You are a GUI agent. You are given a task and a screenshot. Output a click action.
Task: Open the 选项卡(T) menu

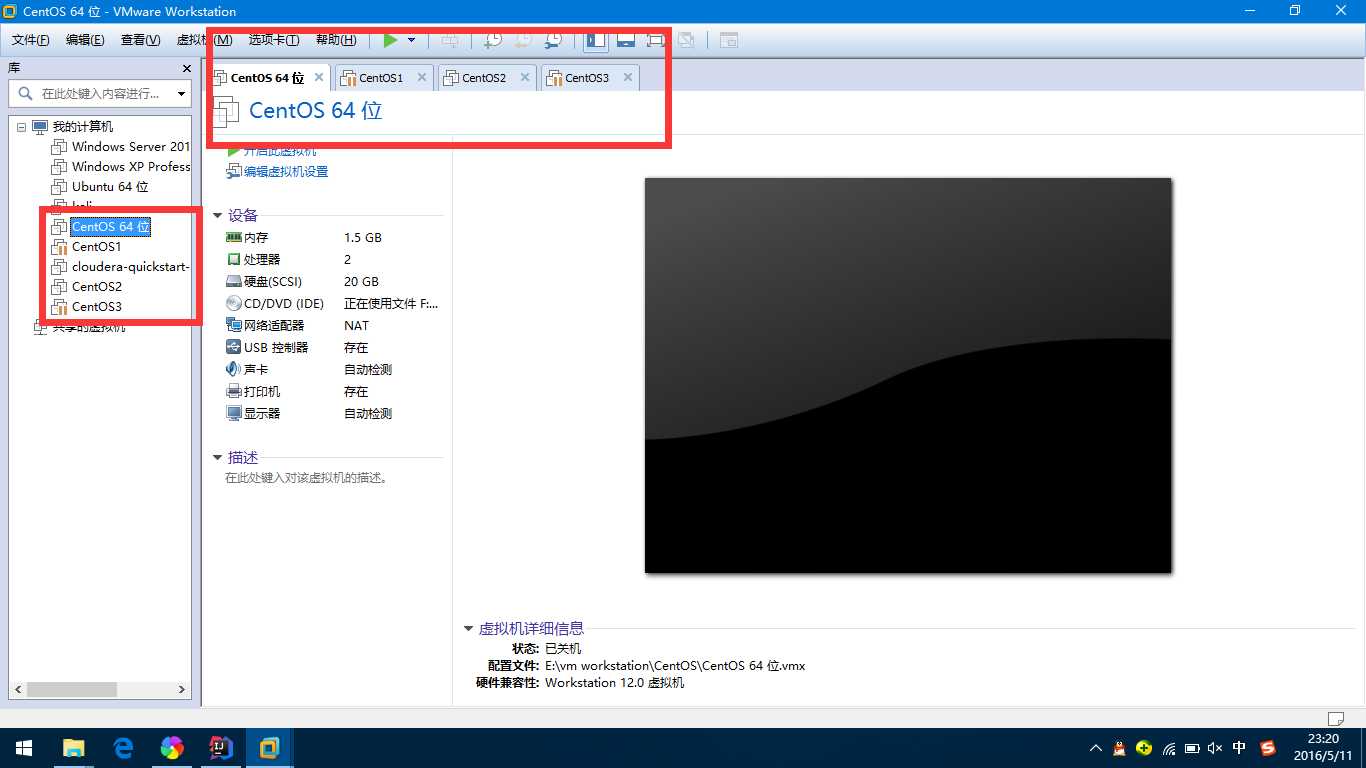pos(274,40)
